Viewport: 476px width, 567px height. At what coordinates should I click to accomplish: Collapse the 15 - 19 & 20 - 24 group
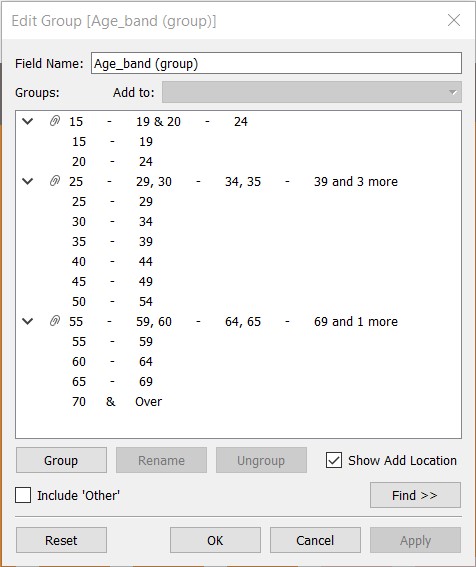click(27, 121)
